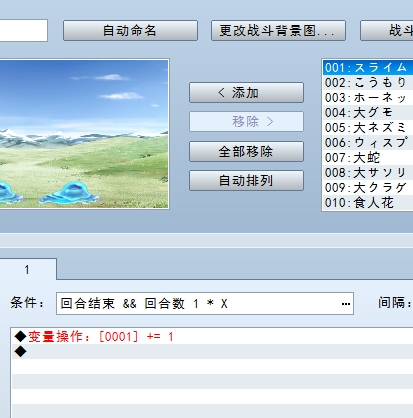413x418 pixels.
Task: Select enemy 002:こうもり in the list
Action: coord(368,83)
